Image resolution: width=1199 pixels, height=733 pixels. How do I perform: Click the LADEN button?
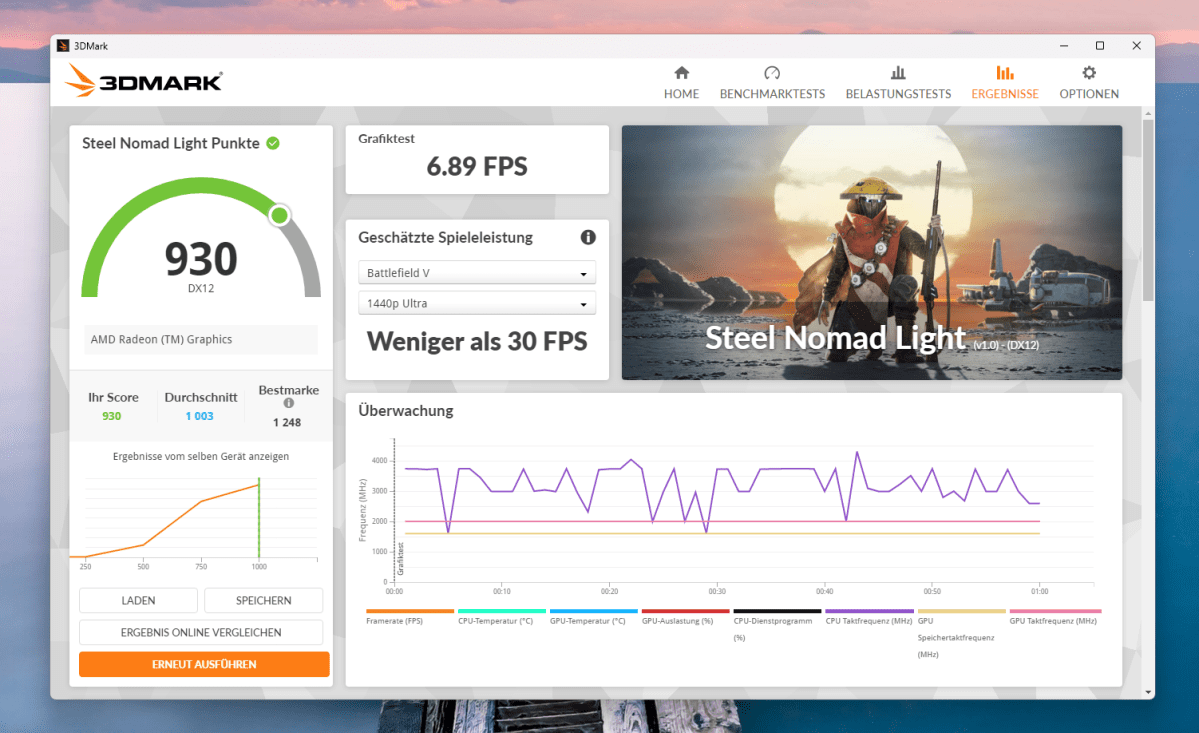[x=138, y=601]
